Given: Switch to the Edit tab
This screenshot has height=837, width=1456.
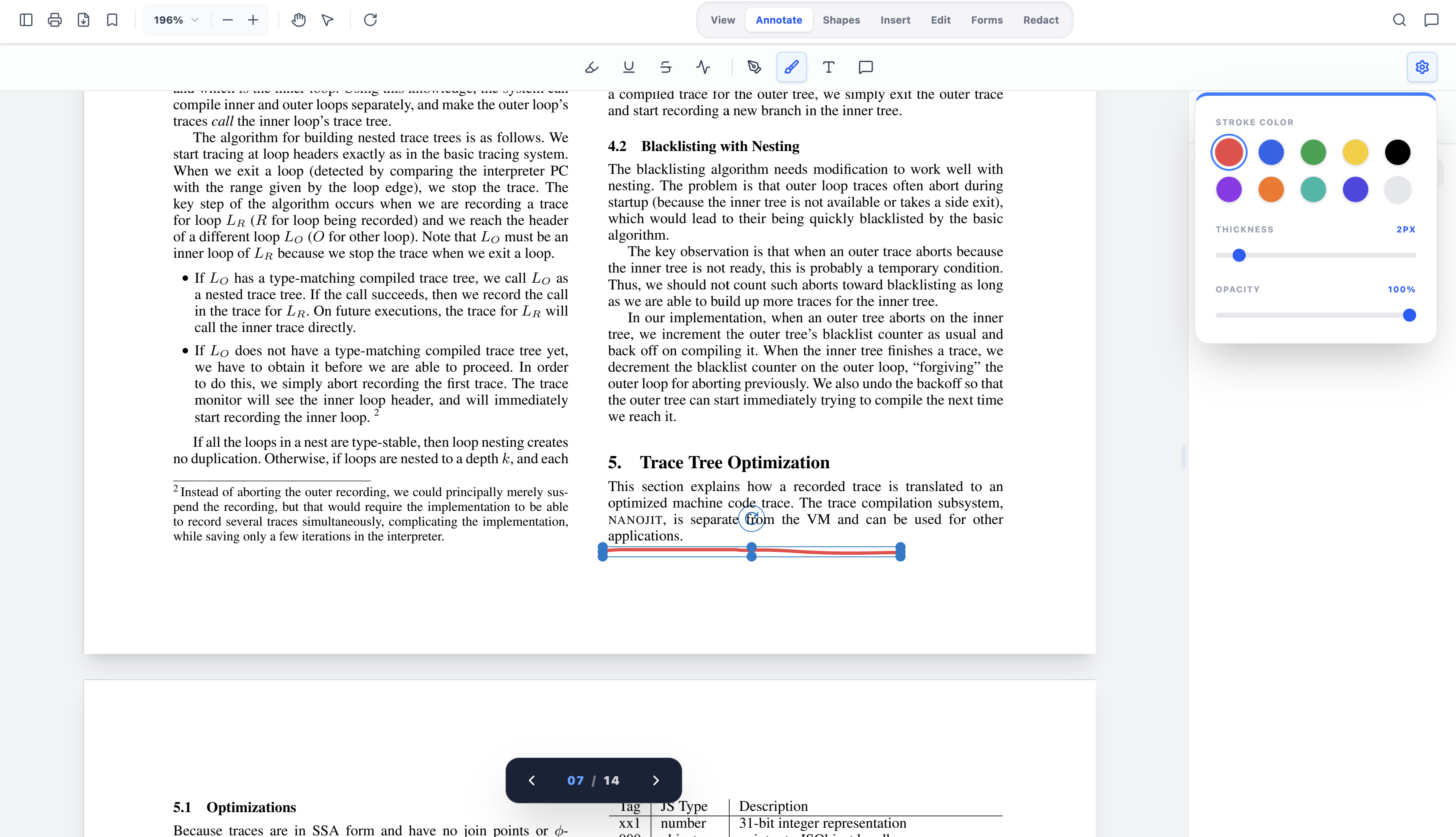Looking at the screenshot, I should 941,20.
